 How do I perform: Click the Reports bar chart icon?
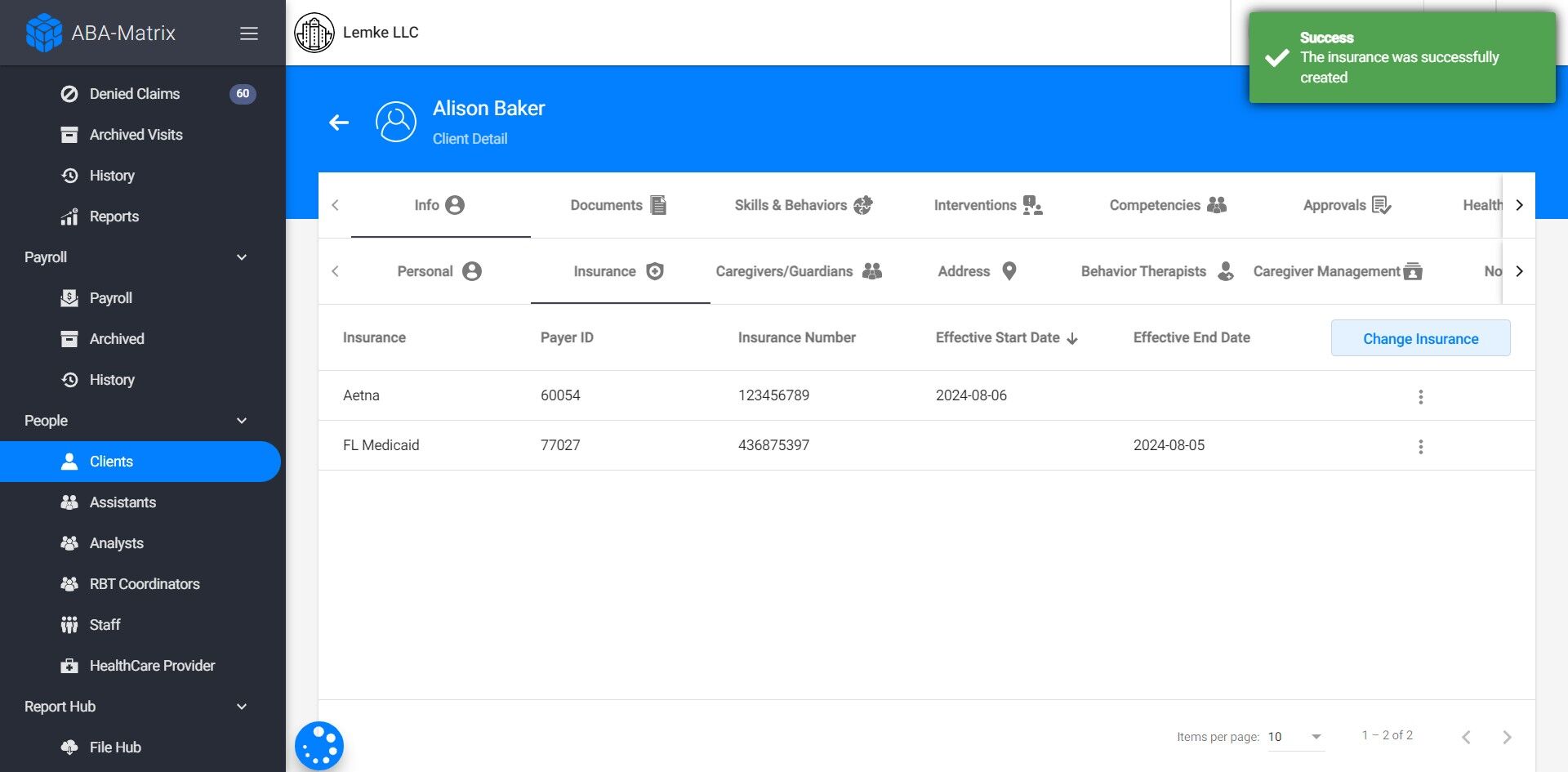(69, 216)
